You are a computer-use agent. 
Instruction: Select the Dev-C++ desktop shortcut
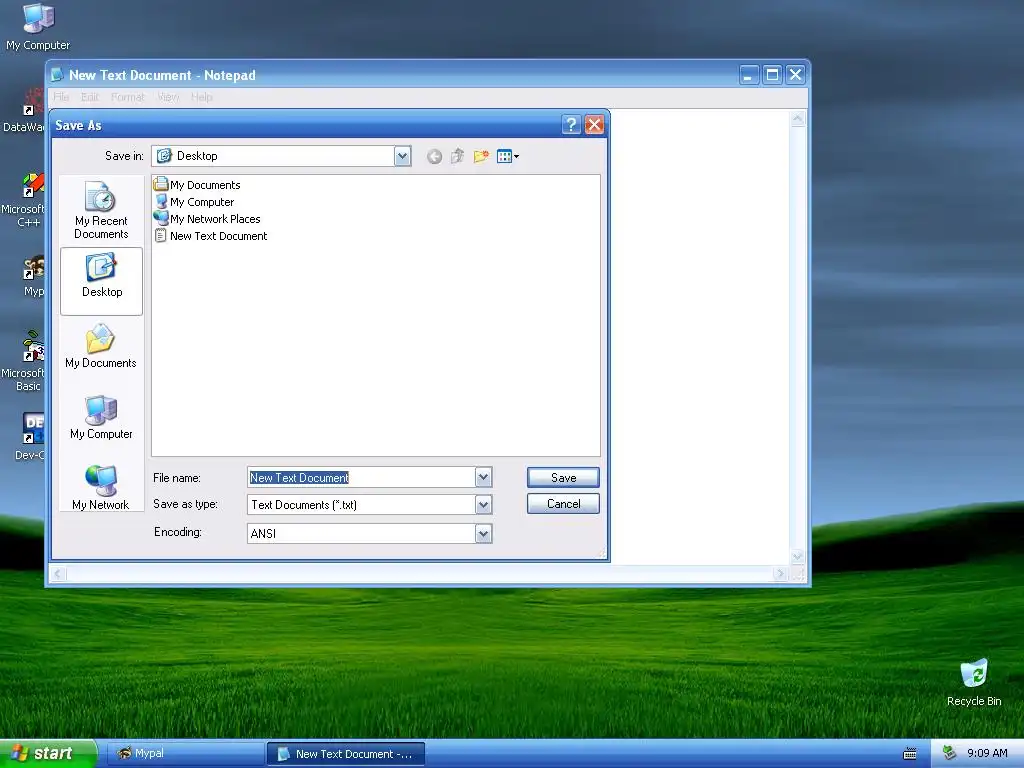[29, 436]
